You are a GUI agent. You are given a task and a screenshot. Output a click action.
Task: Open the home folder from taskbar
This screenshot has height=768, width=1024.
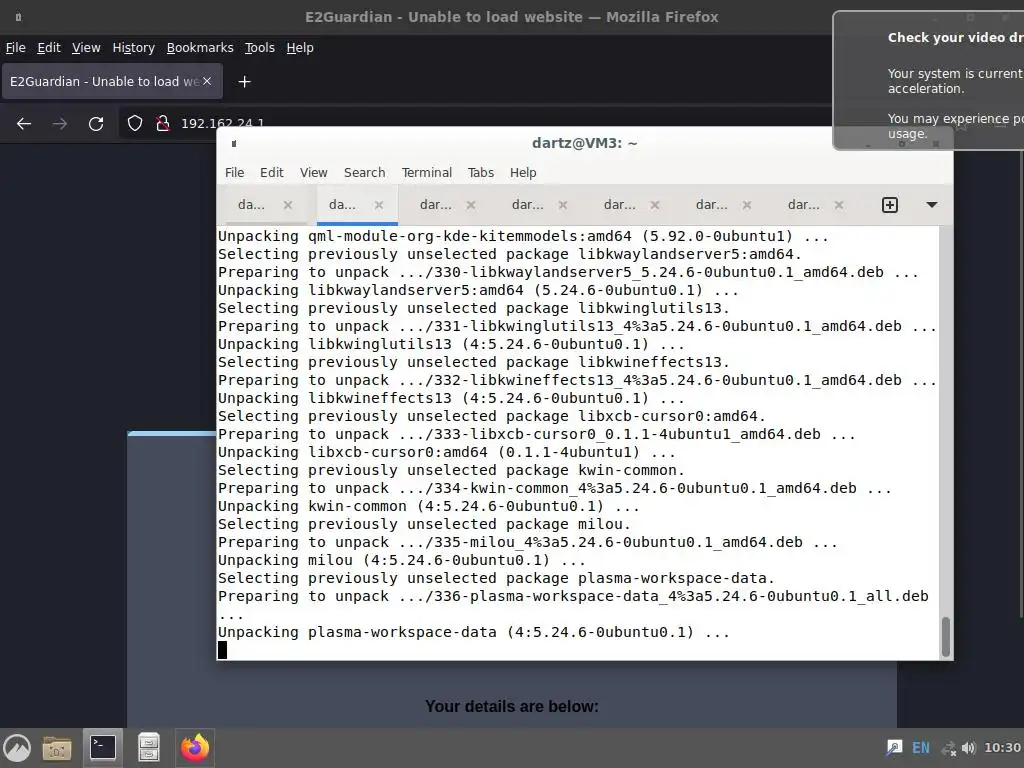57,748
